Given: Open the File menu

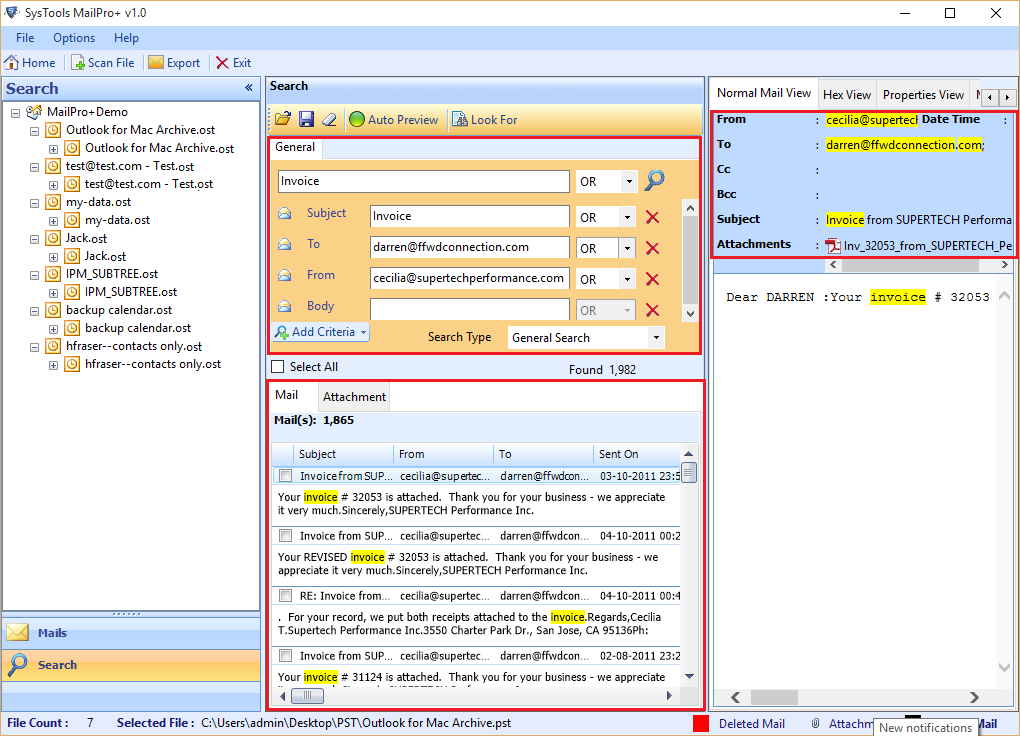Looking at the screenshot, I should pyautogui.click(x=25, y=38).
